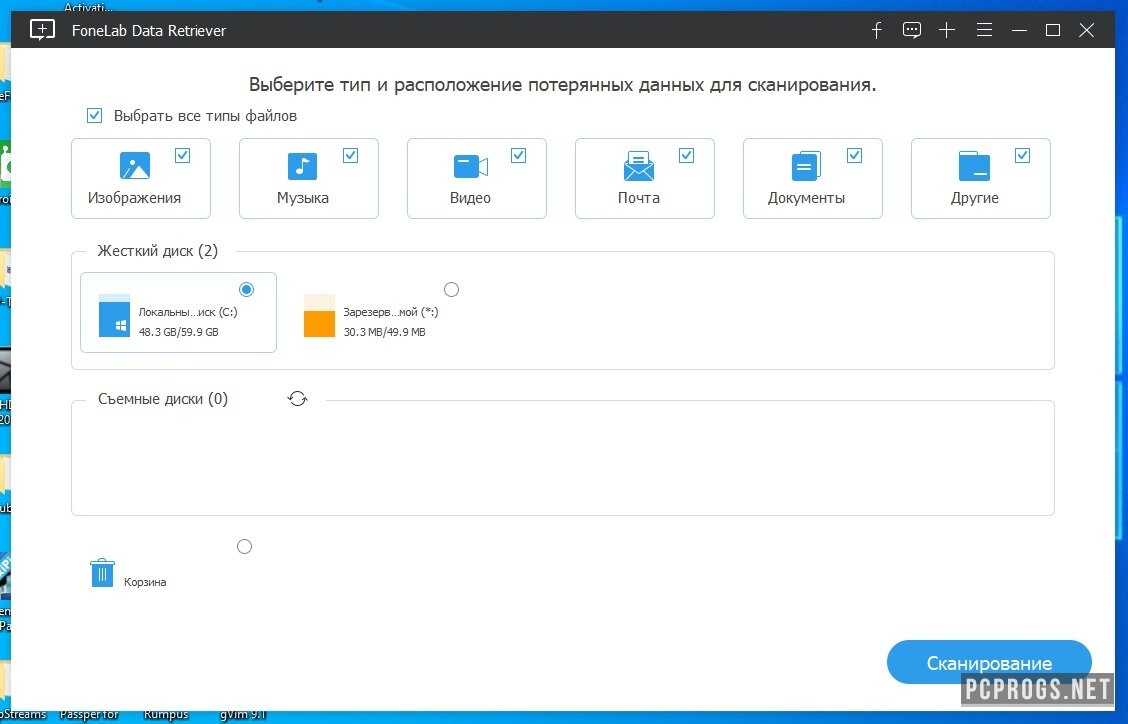Click the Video camera icon
1128x724 pixels.
coord(470,166)
